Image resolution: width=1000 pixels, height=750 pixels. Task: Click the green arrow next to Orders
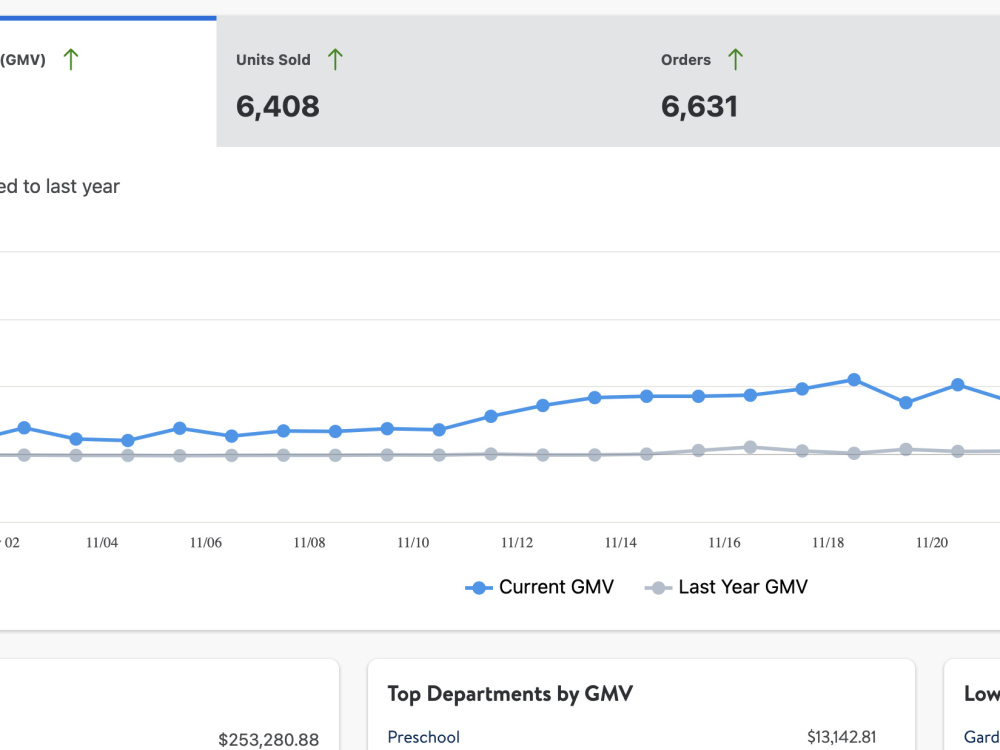[735, 59]
